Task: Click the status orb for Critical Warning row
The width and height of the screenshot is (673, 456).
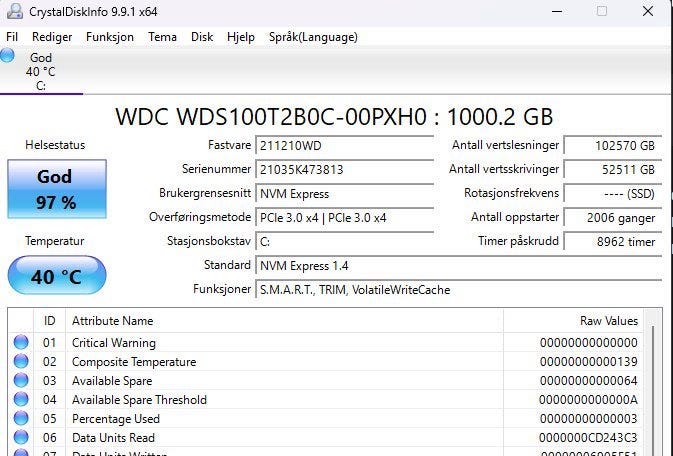Action: [x=21, y=342]
